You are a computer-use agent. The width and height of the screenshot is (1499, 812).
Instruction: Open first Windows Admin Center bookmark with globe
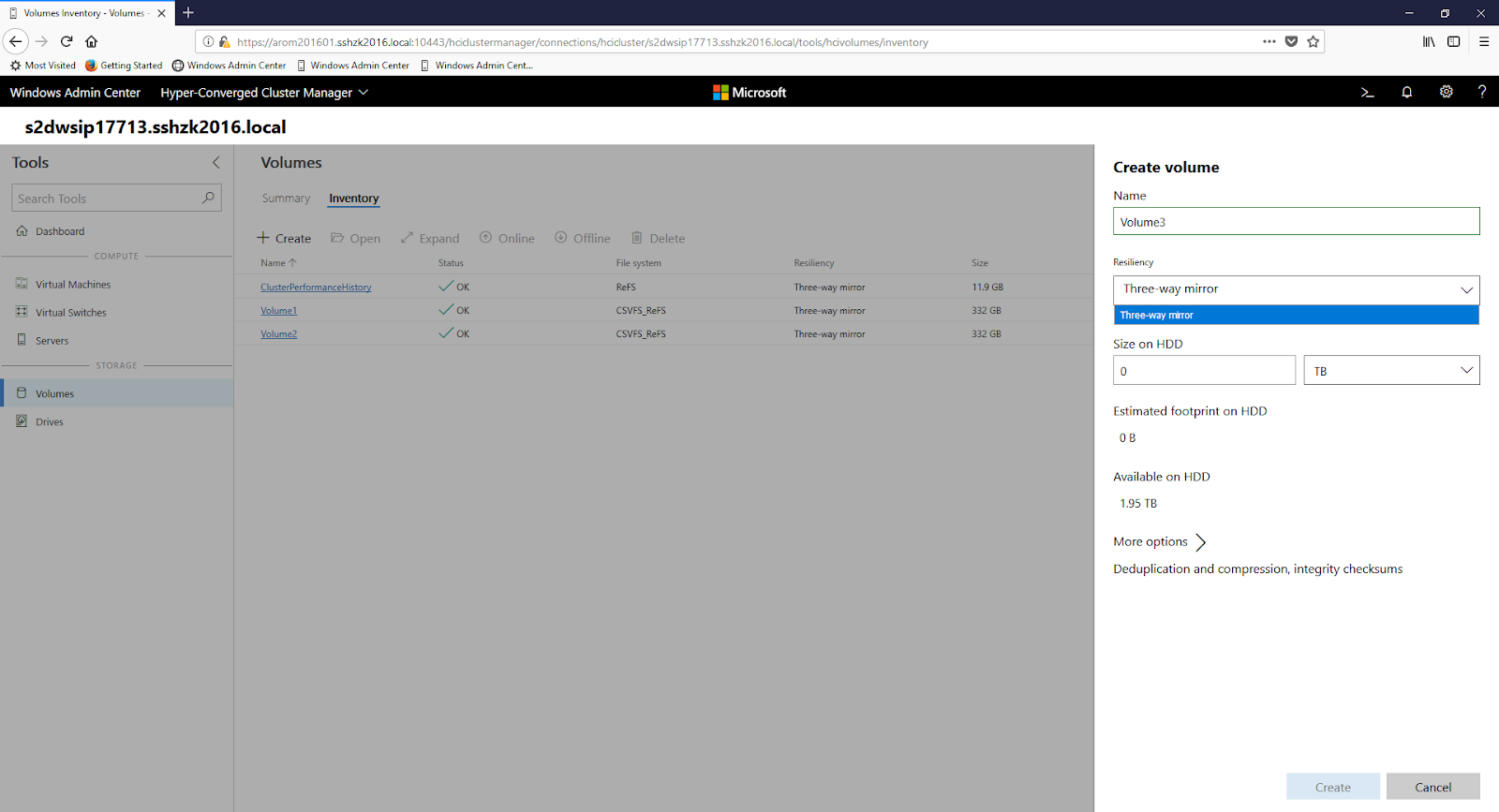coord(229,66)
